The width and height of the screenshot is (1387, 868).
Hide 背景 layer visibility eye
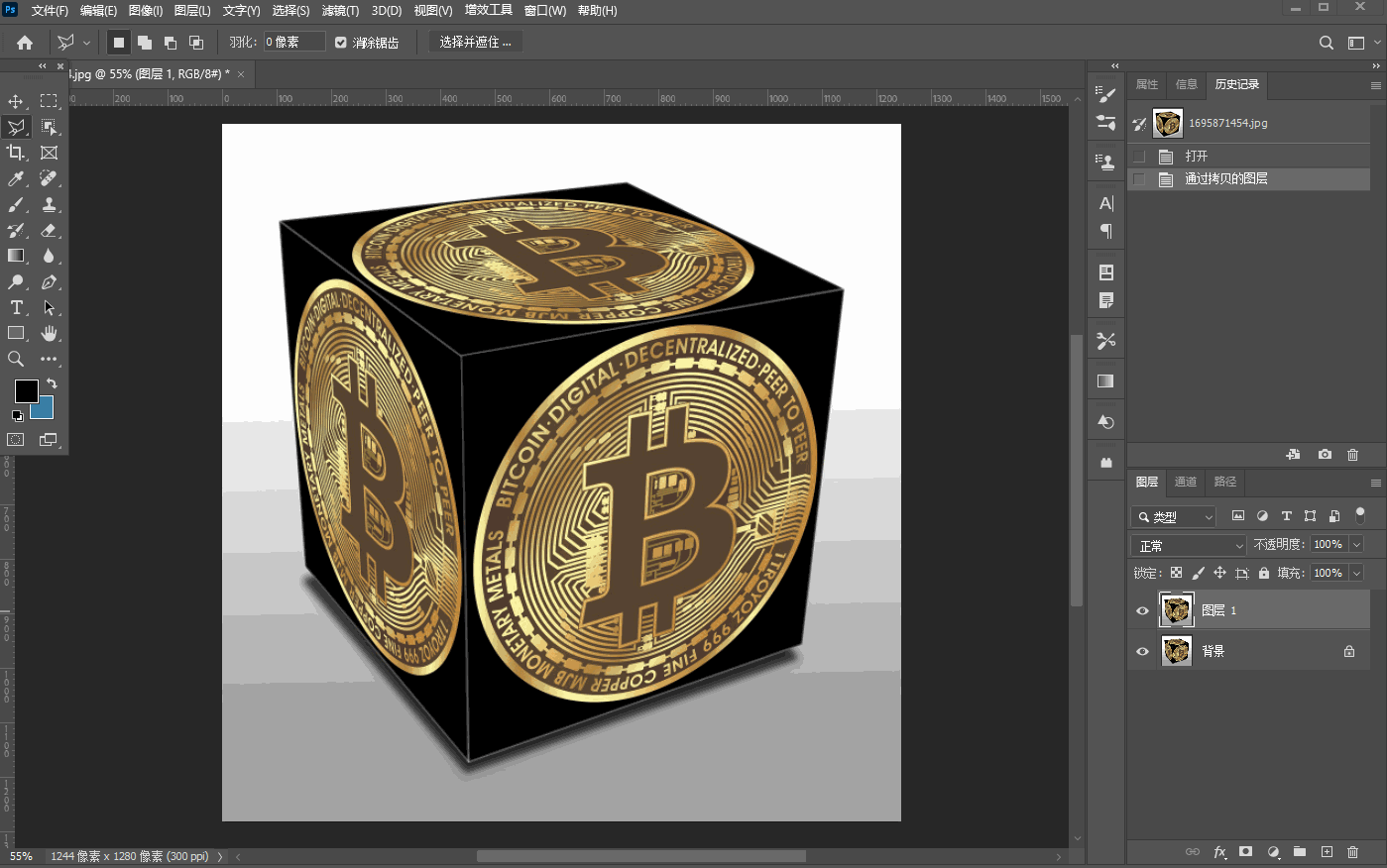pyautogui.click(x=1142, y=651)
